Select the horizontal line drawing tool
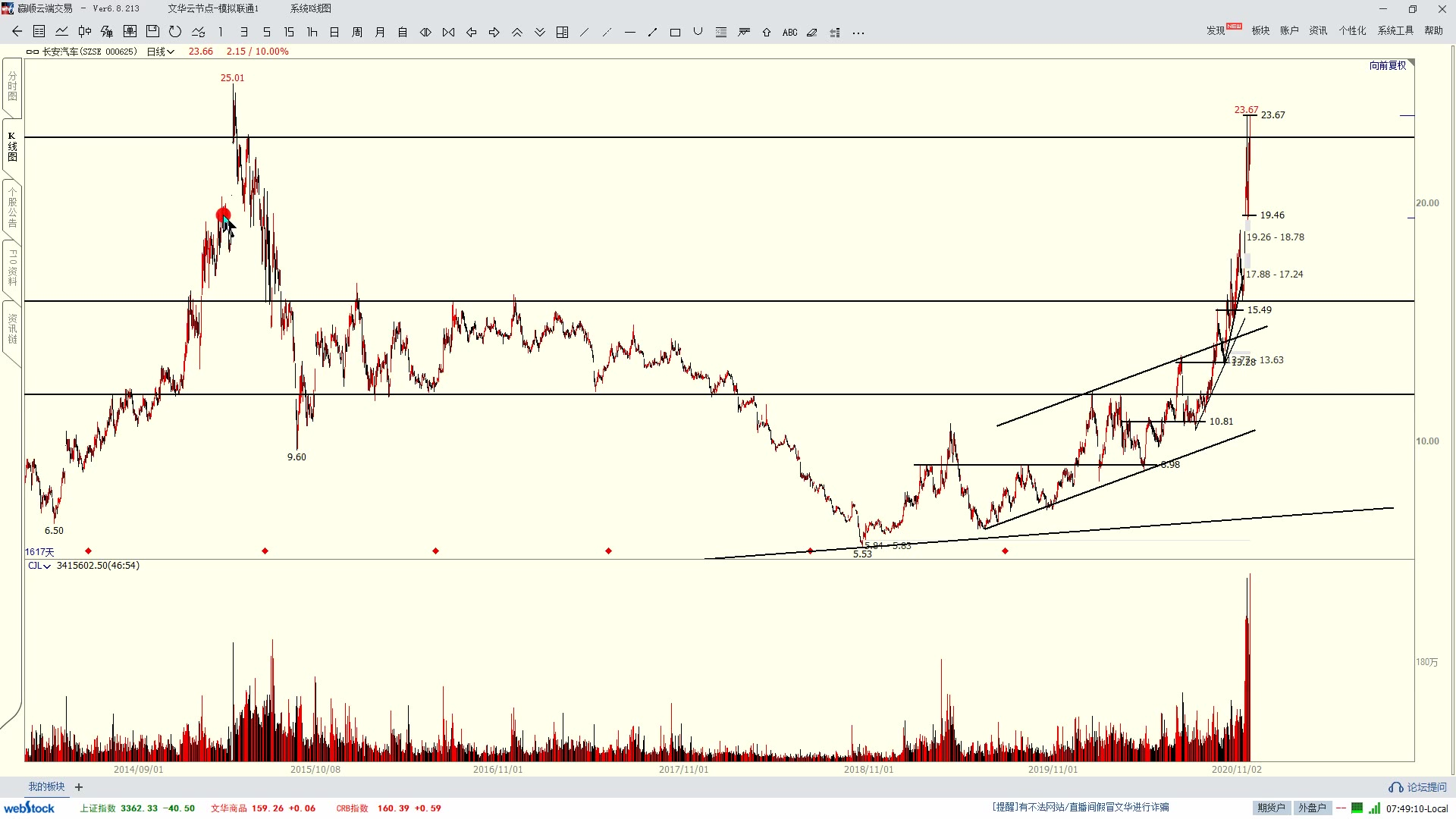This screenshot has width=1456, height=819. [629, 33]
